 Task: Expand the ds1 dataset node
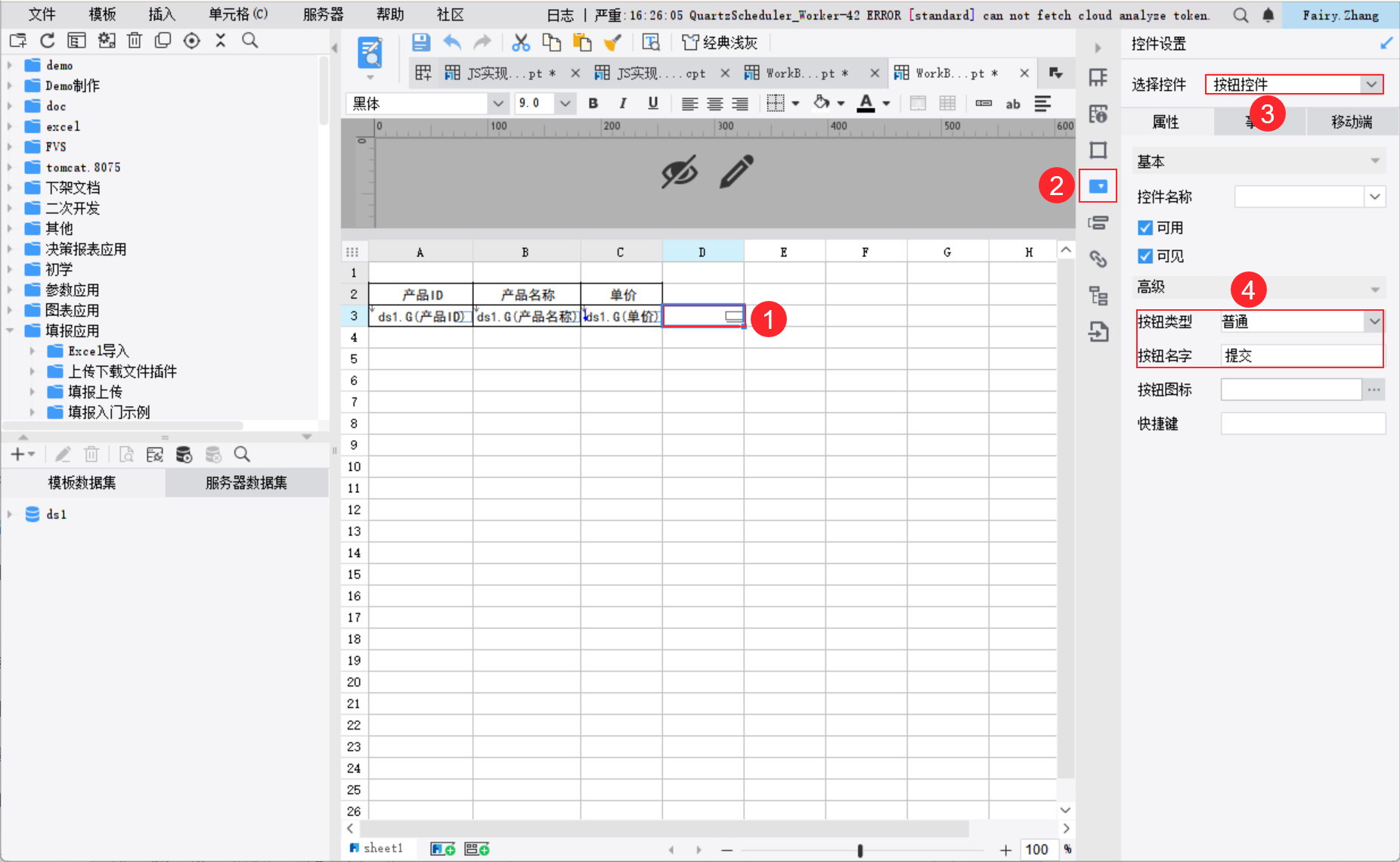click(10, 514)
